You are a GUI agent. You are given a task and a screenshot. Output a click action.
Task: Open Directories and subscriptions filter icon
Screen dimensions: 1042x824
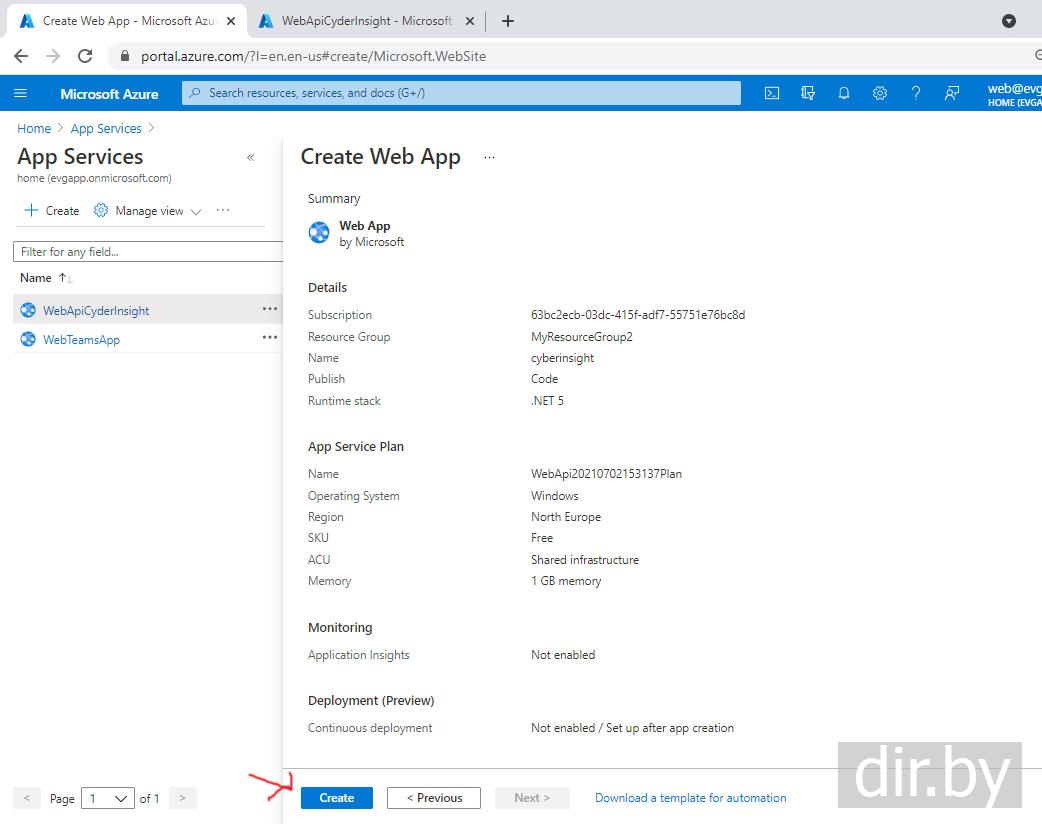[x=808, y=93]
